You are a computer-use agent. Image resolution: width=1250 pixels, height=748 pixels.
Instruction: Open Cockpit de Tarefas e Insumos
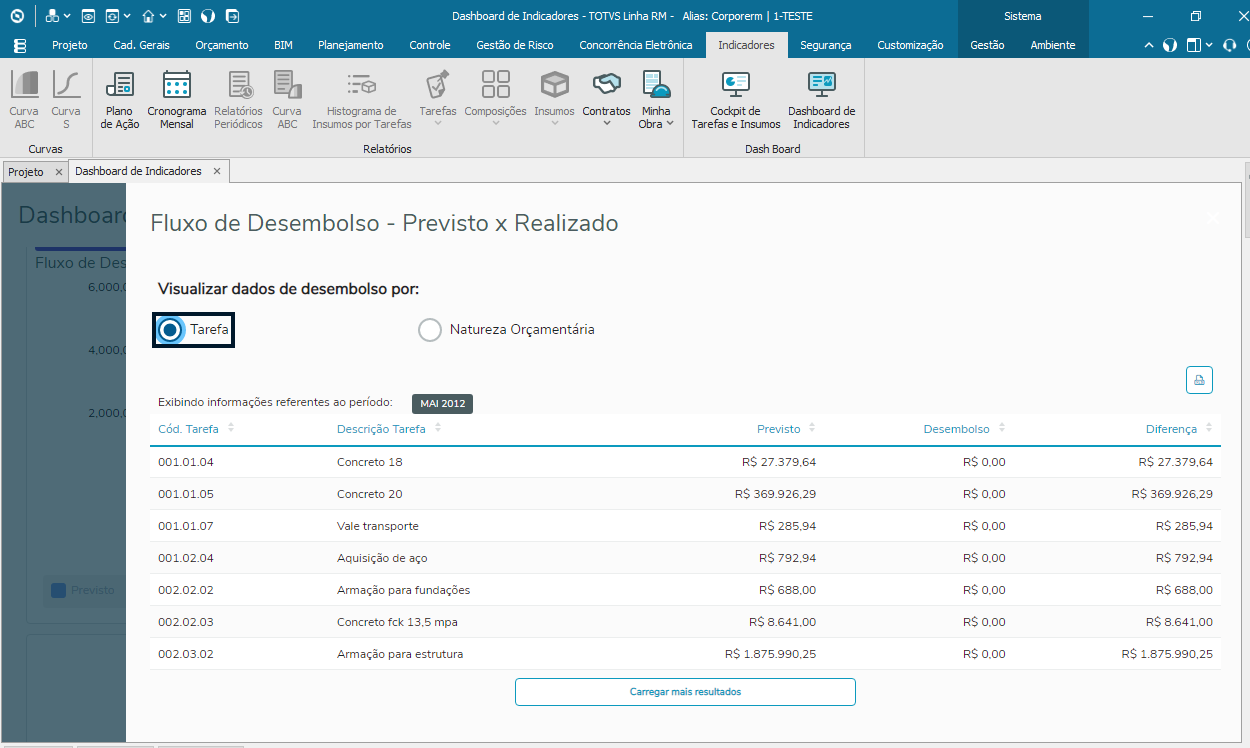click(736, 100)
